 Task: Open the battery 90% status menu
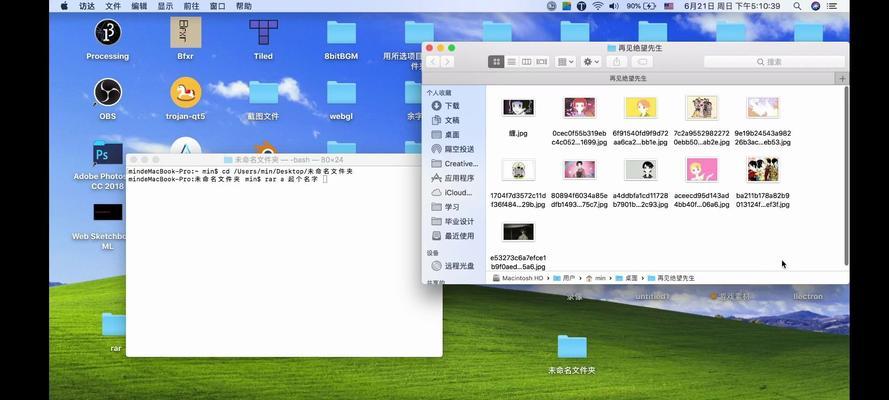point(641,6)
